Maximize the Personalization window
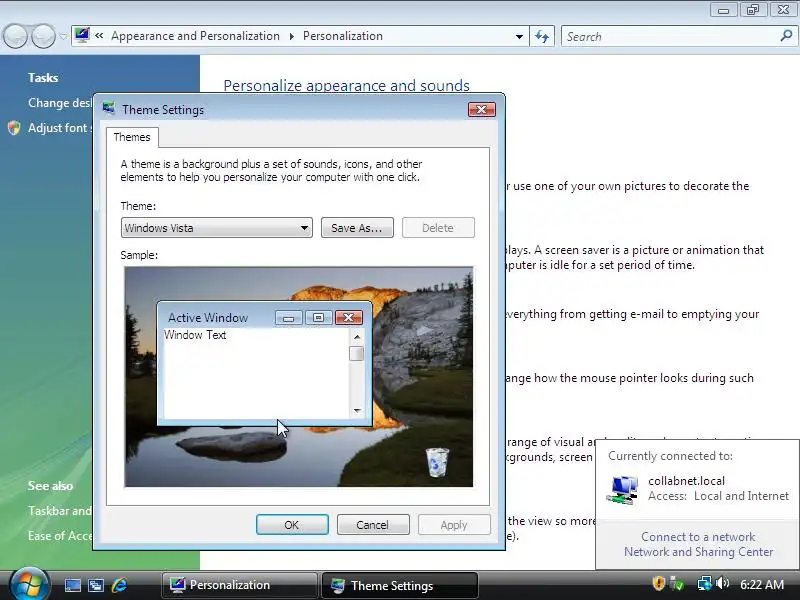This screenshot has width=800, height=600. tap(754, 10)
